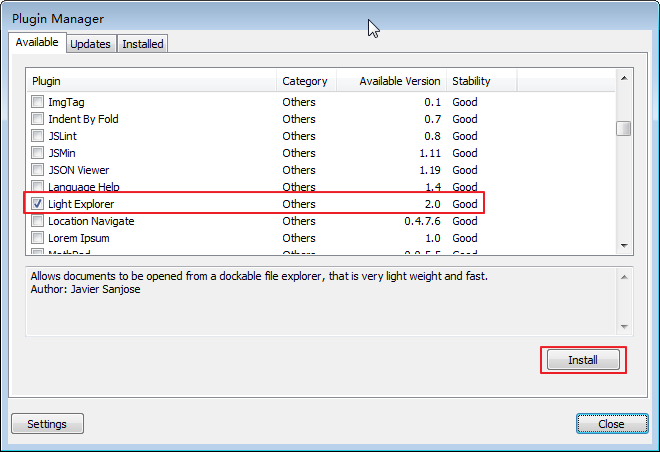Select the Available tab
Viewport: 660px width, 452px height.
pos(38,43)
